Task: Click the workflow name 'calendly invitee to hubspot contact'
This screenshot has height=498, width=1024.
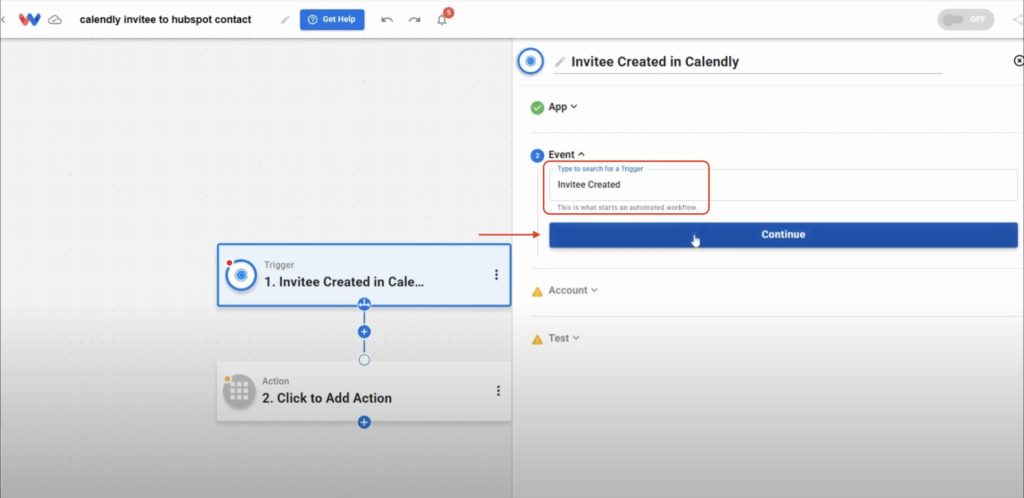Action: click(x=165, y=20)
